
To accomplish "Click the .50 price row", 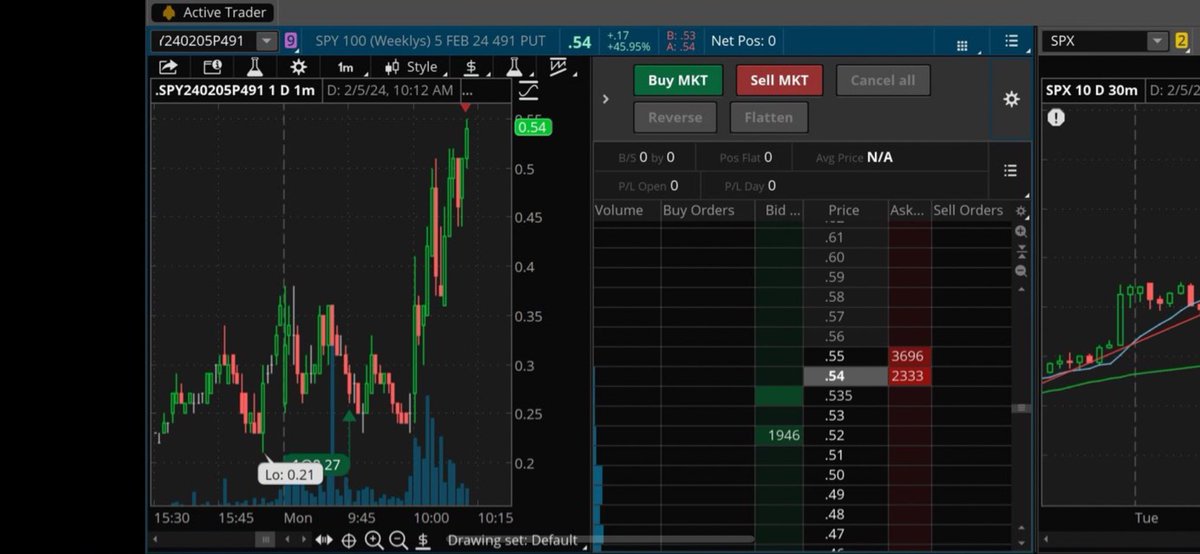I will point(845,475).
